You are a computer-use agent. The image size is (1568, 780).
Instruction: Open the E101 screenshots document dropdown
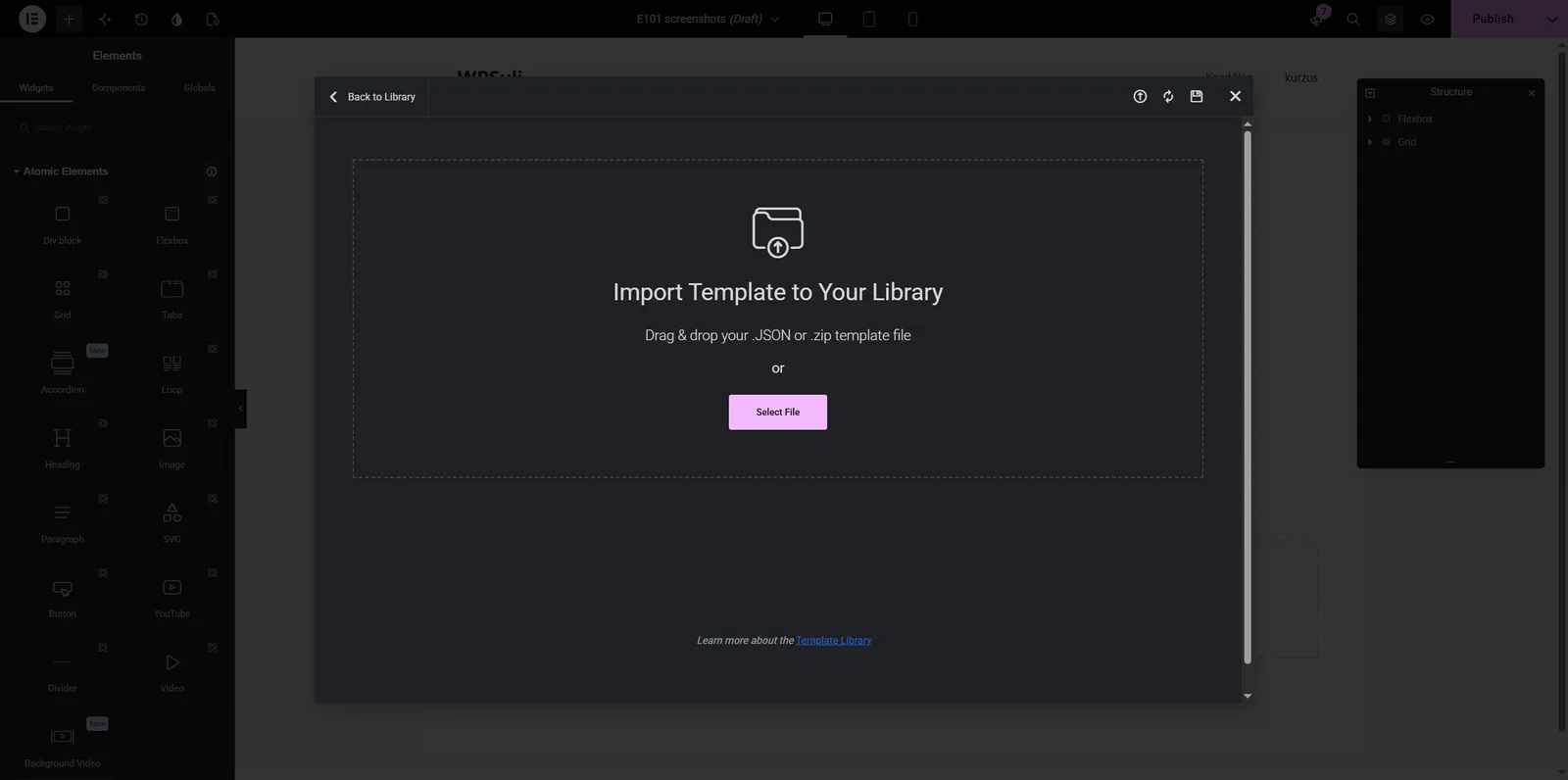708,19
